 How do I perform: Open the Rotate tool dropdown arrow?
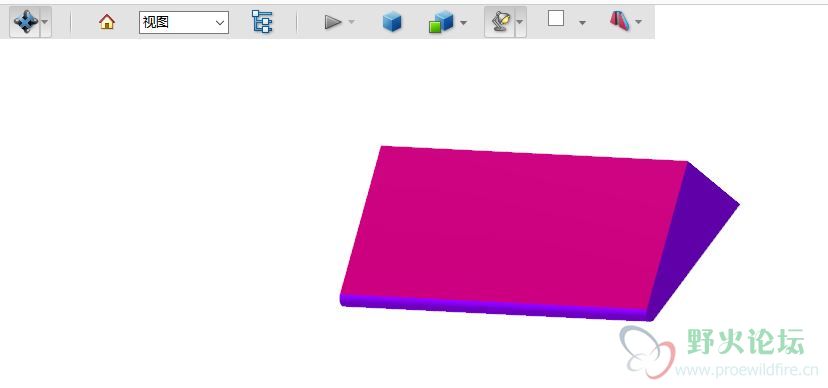(x=45, y=22)
